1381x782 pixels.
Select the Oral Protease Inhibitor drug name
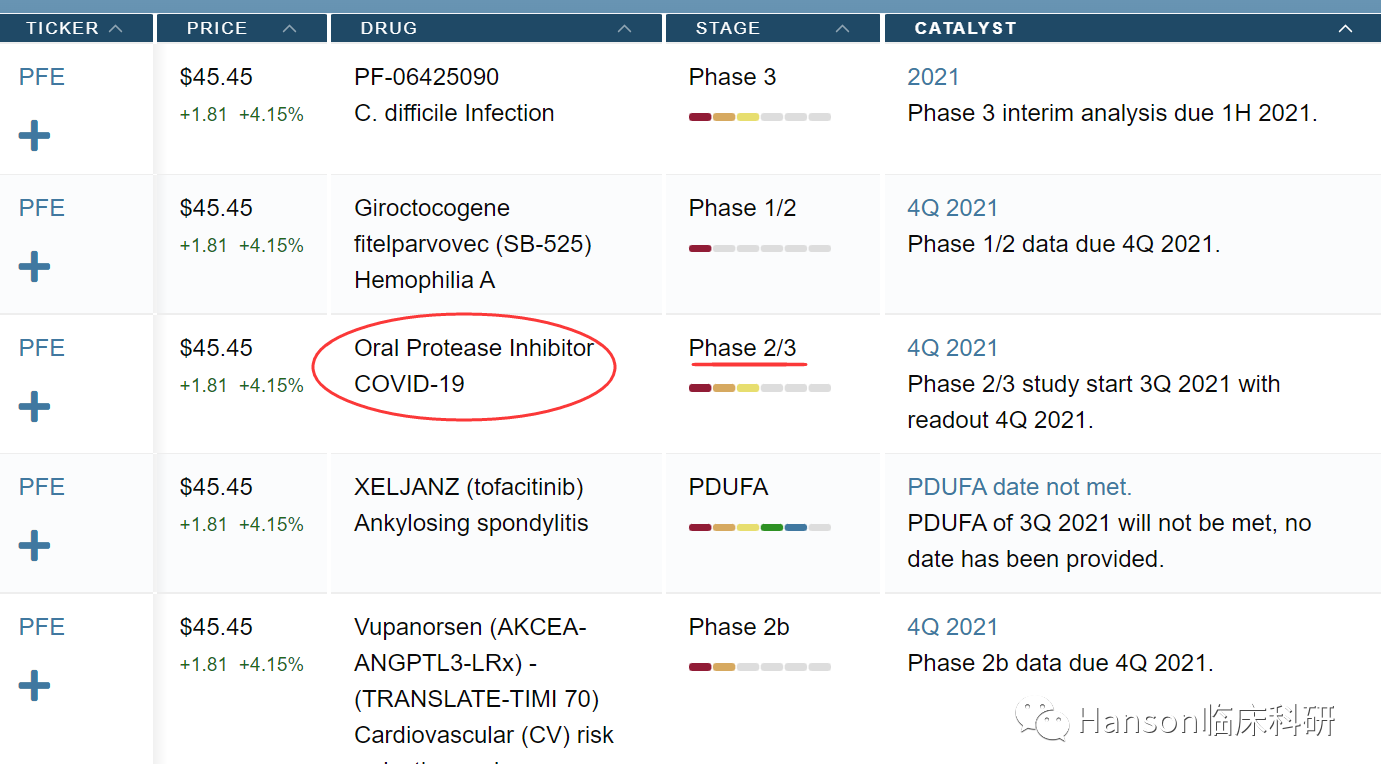click(474, 348)
